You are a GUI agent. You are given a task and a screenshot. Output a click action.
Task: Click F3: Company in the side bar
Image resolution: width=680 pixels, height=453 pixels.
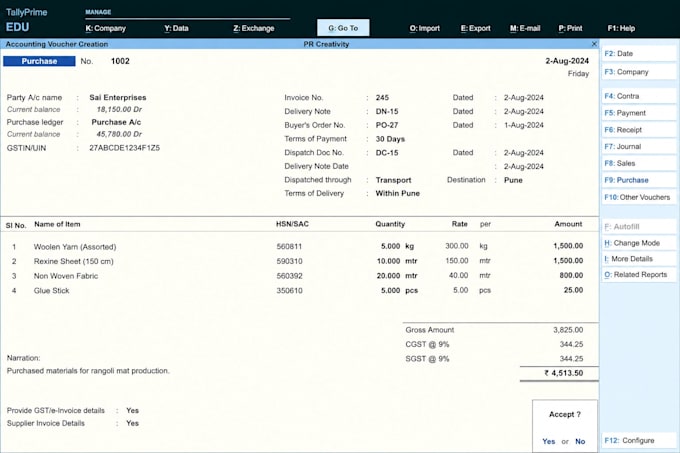tap(639, 72)
